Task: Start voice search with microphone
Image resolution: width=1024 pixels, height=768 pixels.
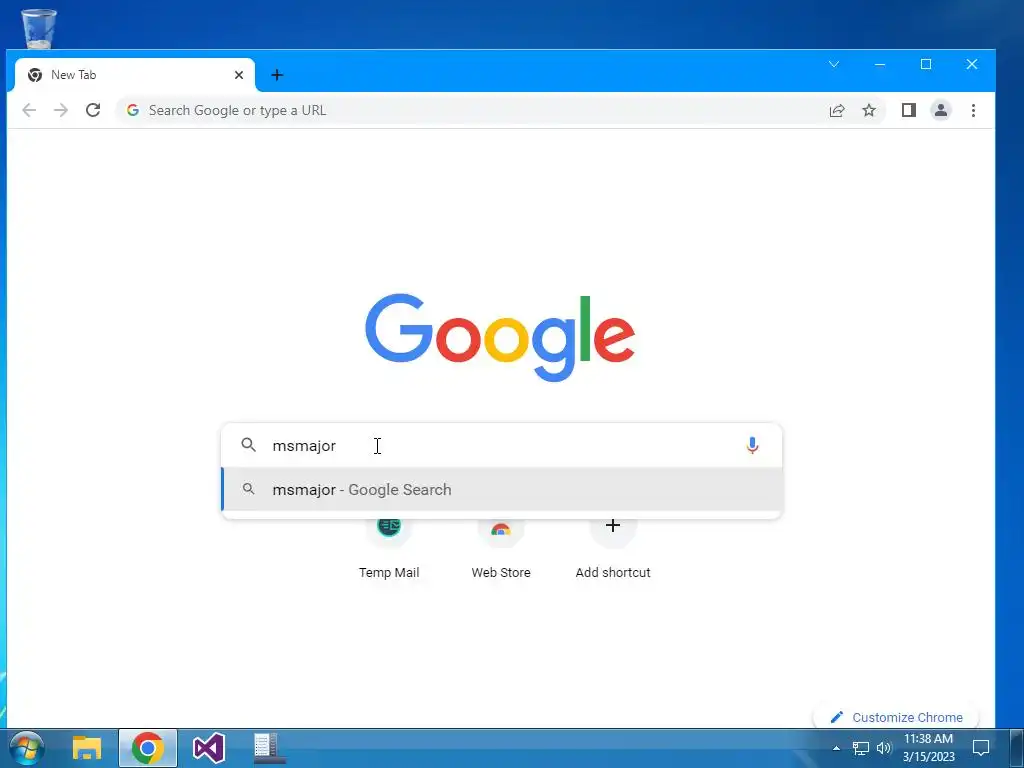Action: [x=752, y=445]
